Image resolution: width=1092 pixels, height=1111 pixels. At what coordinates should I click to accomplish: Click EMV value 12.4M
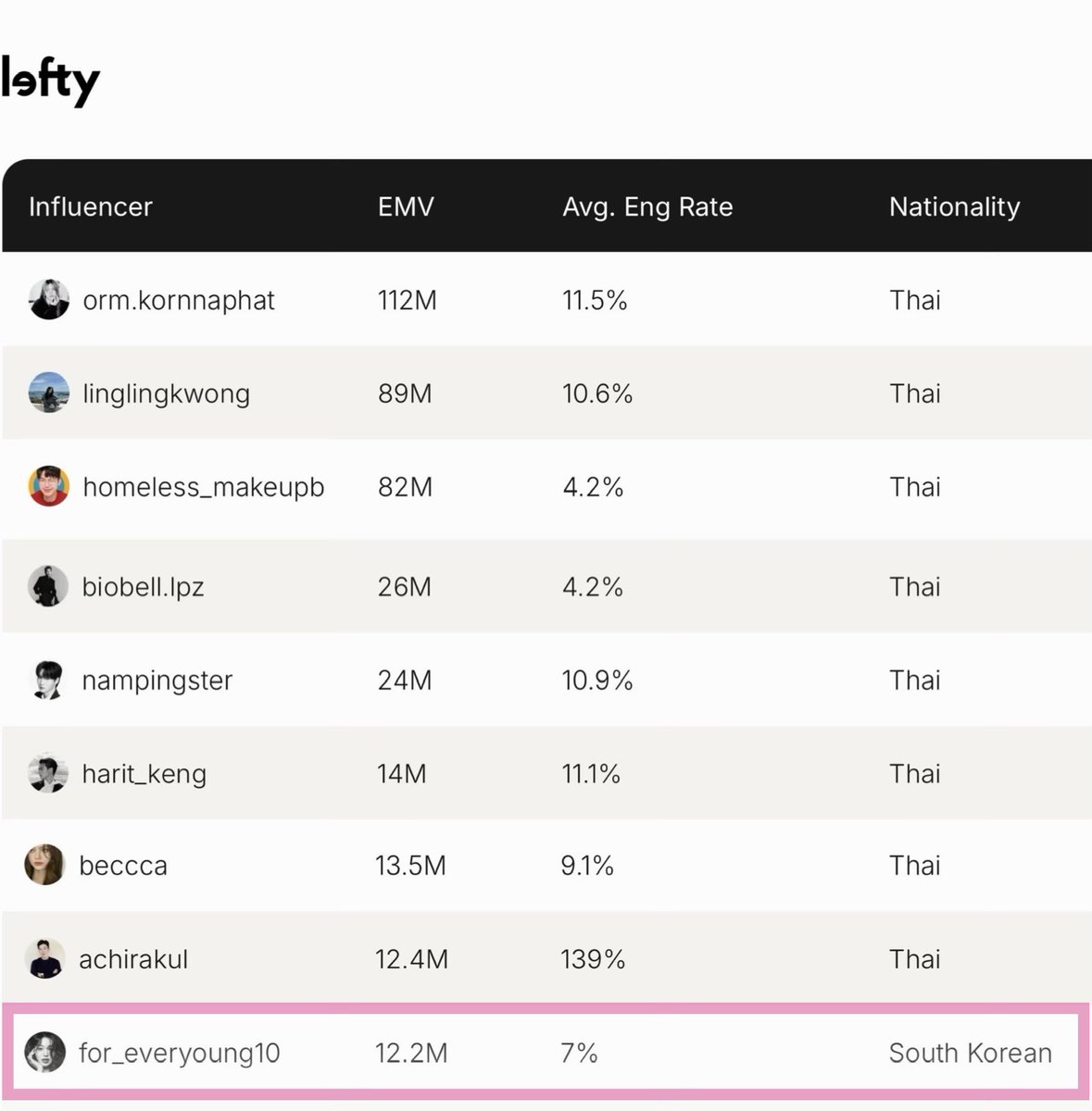(x=411, y=959)
